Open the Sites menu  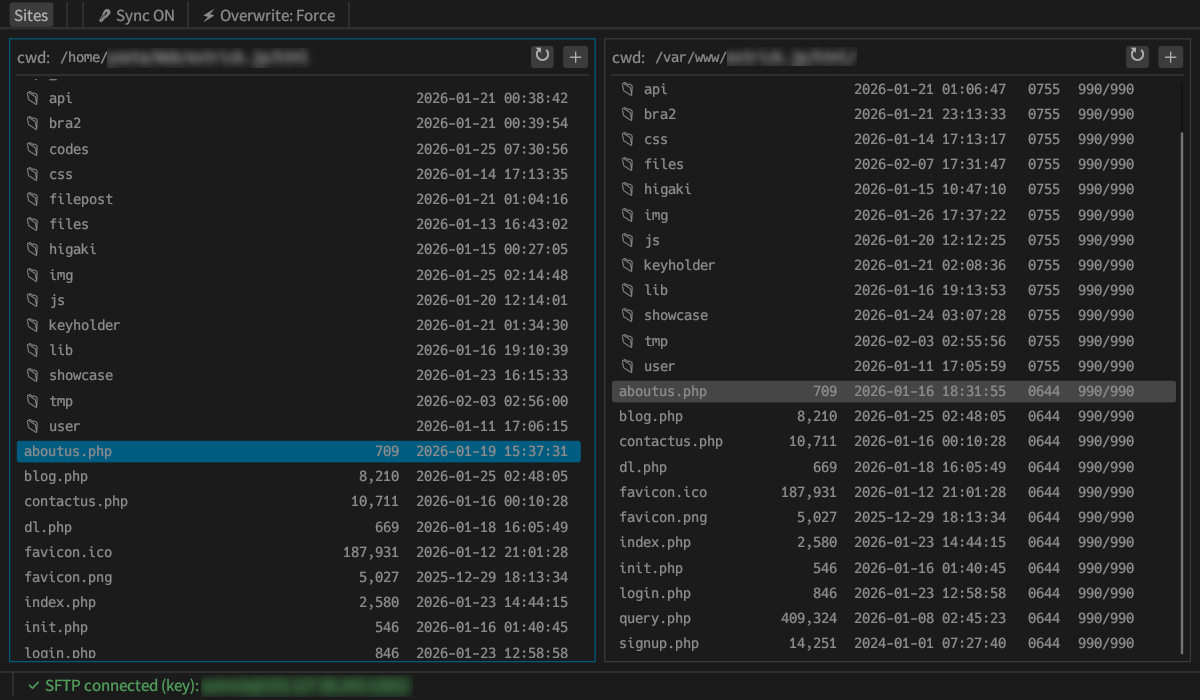coord(31,15)
